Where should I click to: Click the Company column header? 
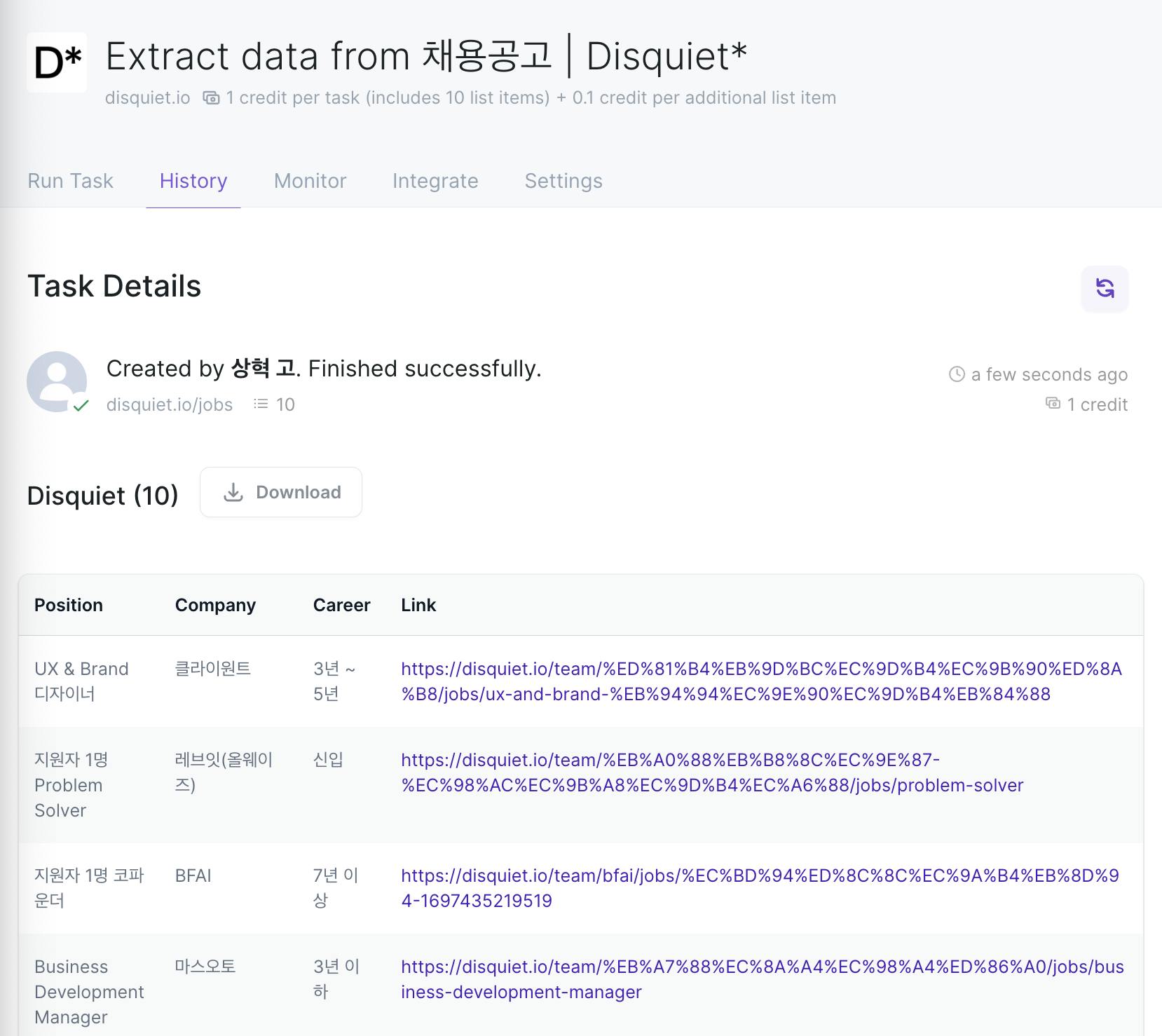(215, 605)
